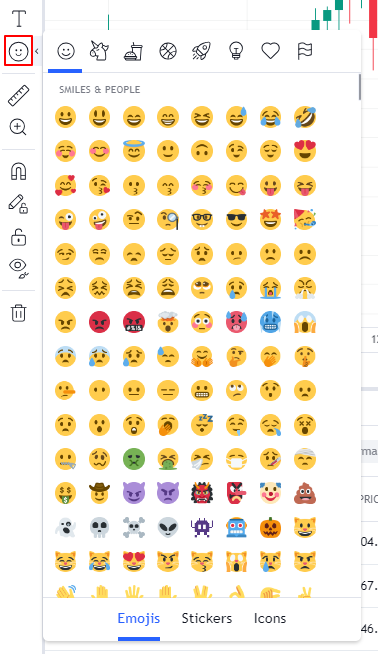This screenshot has width=378, height=654.
Task: Select the clown face emoji
Action: pyautogui.click(x=271, y=493)
